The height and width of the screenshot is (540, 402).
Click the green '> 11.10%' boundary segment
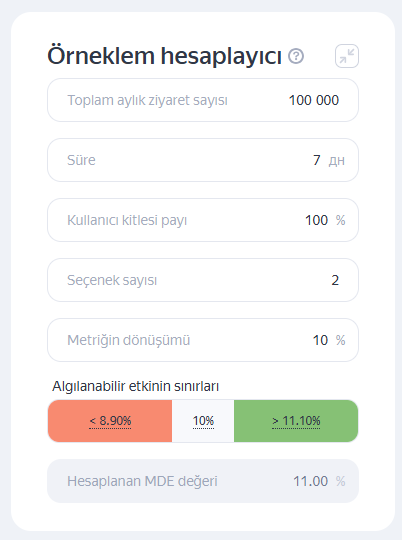[x=296, y=421]
